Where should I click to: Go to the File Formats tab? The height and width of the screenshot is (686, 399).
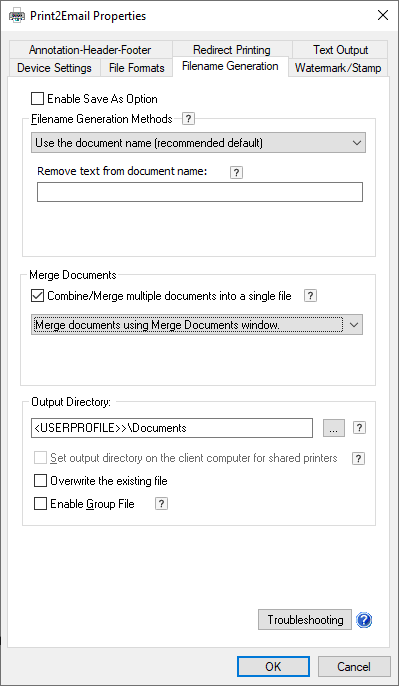click(x=136, y=68)
